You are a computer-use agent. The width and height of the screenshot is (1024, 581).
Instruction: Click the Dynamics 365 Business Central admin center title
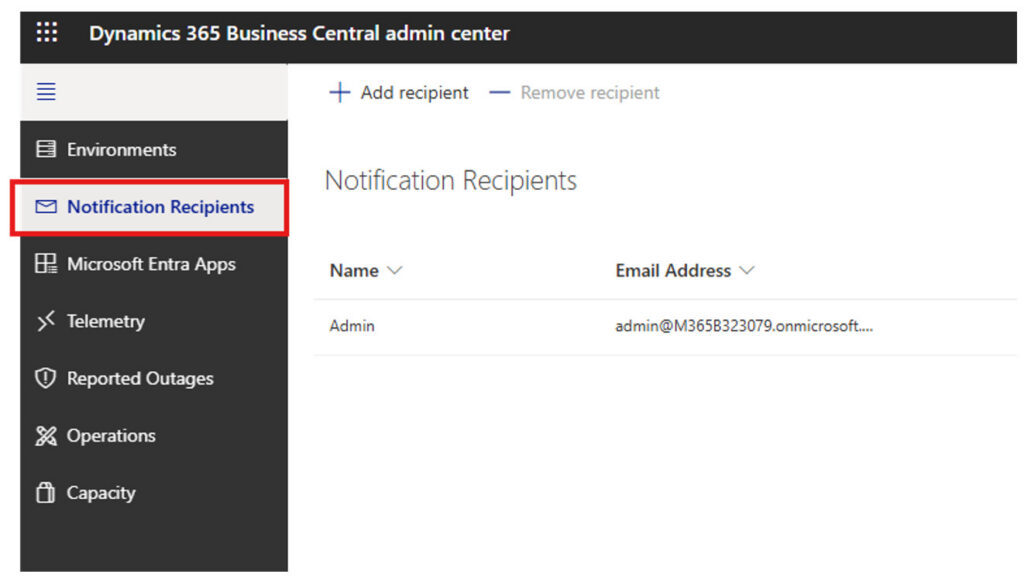(x=299, y=33)
